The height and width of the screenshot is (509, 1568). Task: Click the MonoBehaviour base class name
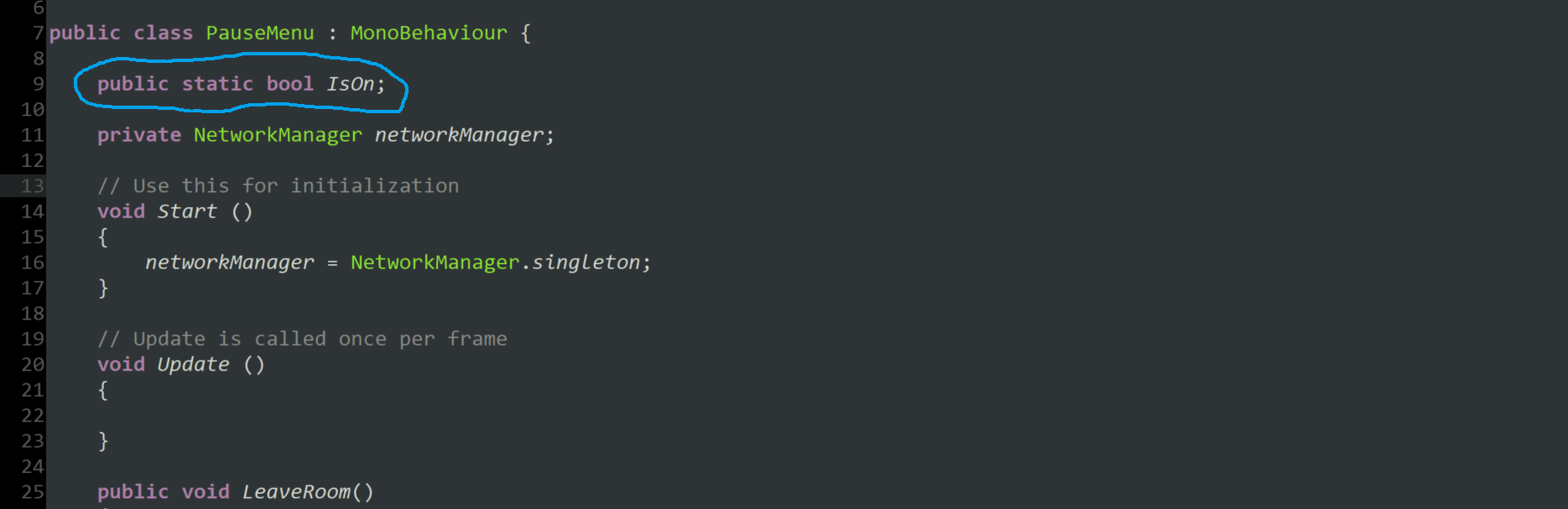tap(429, 34)
